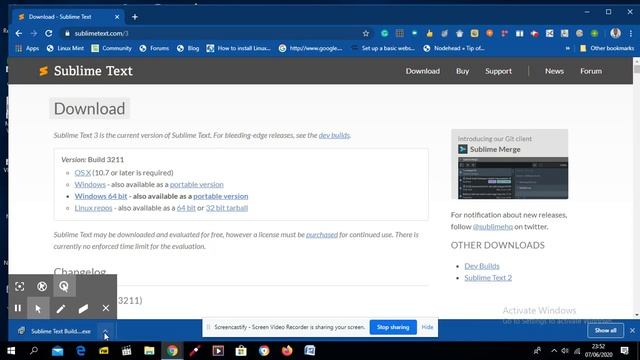The image size is (640, 360).
Task: Open the Linux Mint bookmark
Action: pos(65,48)
